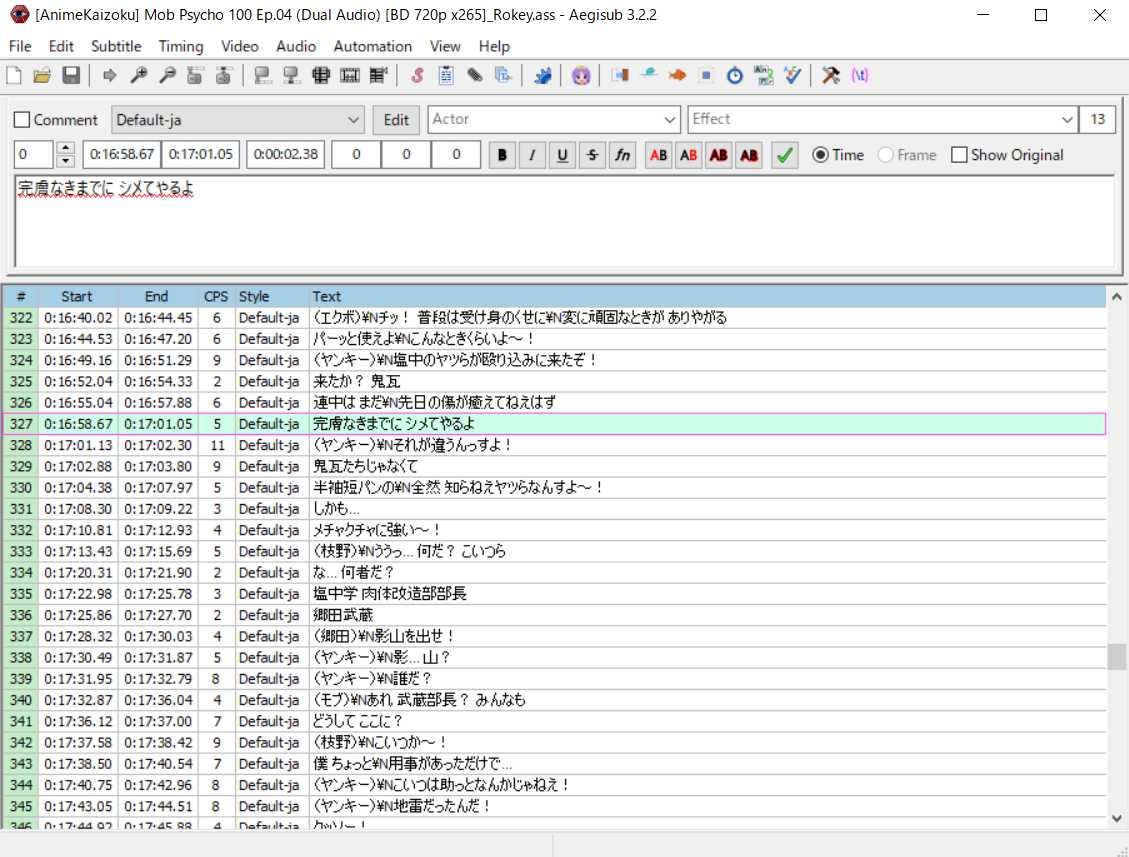This screenshot has height=857, width=1129.
Task: Click the end time field 0:17:01.05
Action: (201, 155)
